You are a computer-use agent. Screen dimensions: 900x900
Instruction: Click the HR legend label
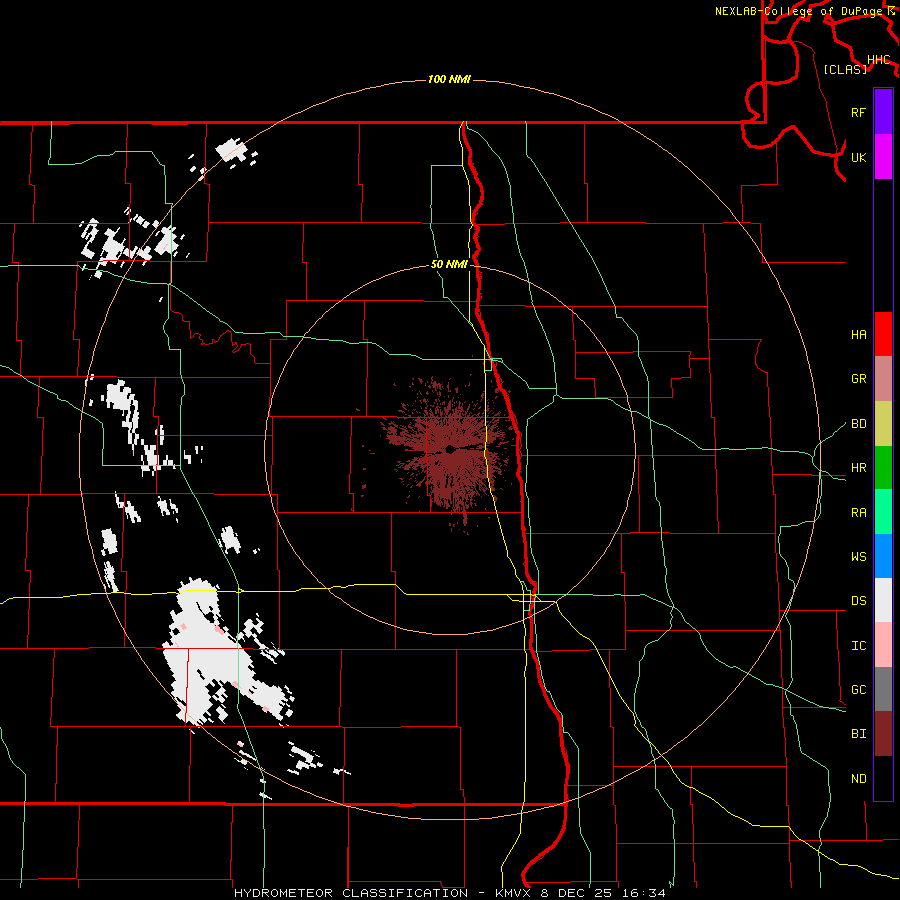coord(858,468)
